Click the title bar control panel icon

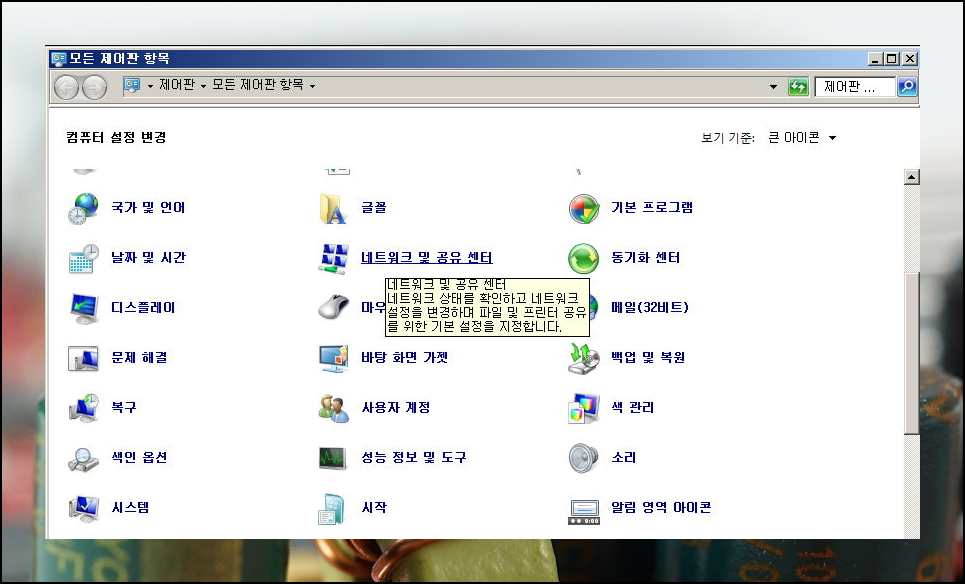tap(58, 59)
